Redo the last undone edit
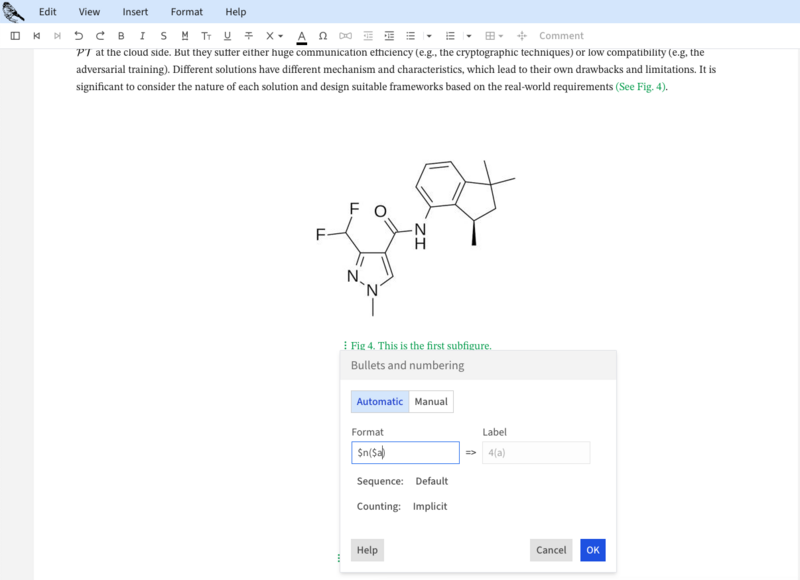This screenshot has height=580, width=800. 99,35
